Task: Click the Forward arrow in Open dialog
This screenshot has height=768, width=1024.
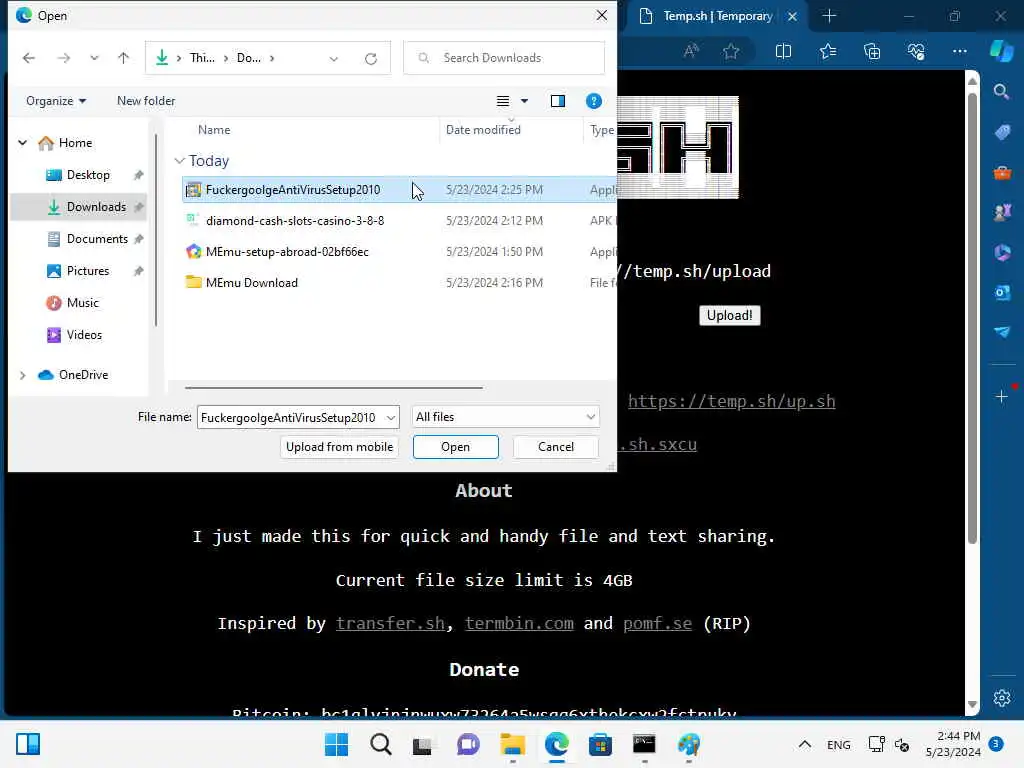Action: click(63, 58)
